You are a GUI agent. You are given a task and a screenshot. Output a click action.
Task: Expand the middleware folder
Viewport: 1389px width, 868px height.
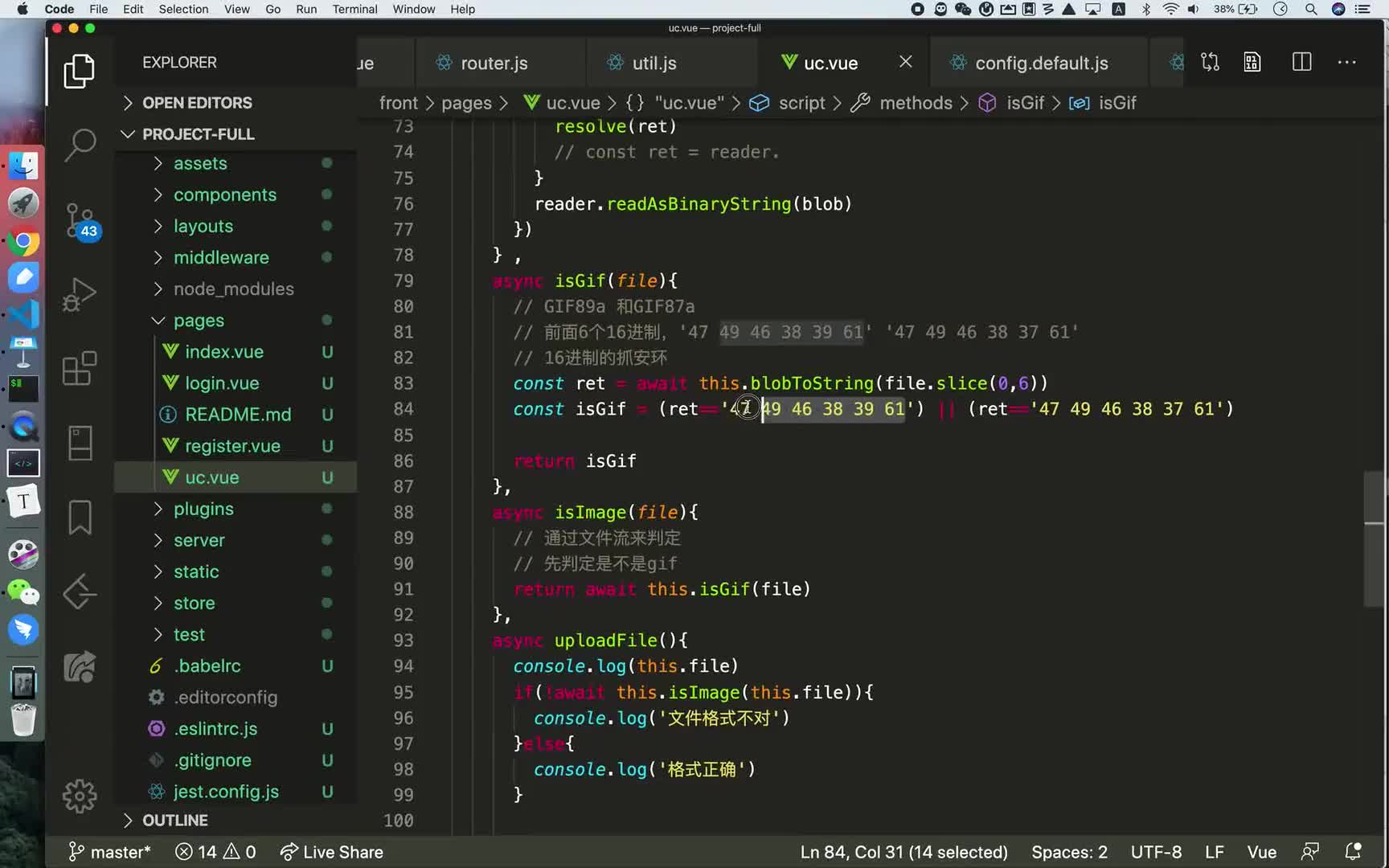221,257
